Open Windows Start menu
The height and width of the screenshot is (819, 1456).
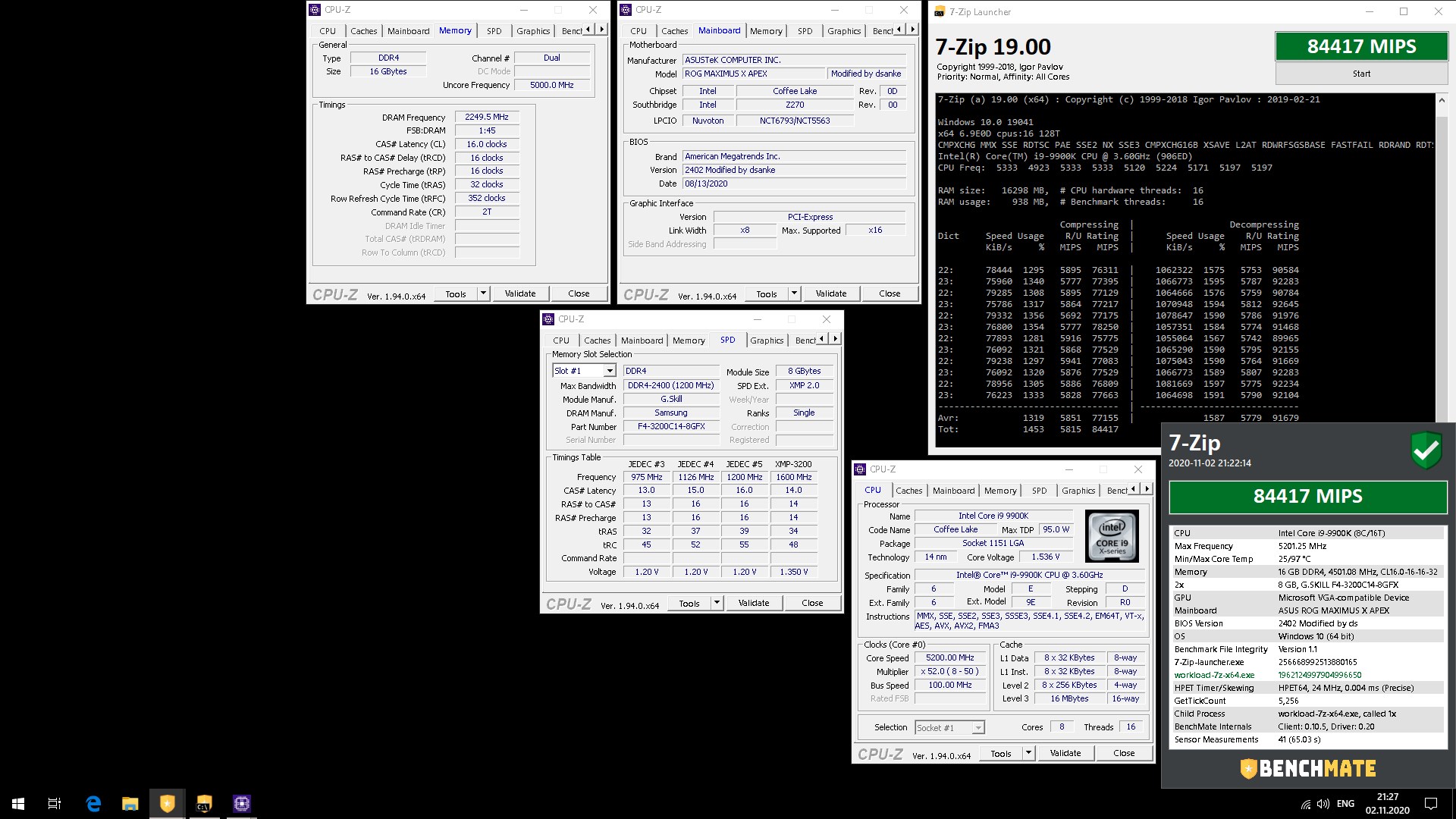18,803
